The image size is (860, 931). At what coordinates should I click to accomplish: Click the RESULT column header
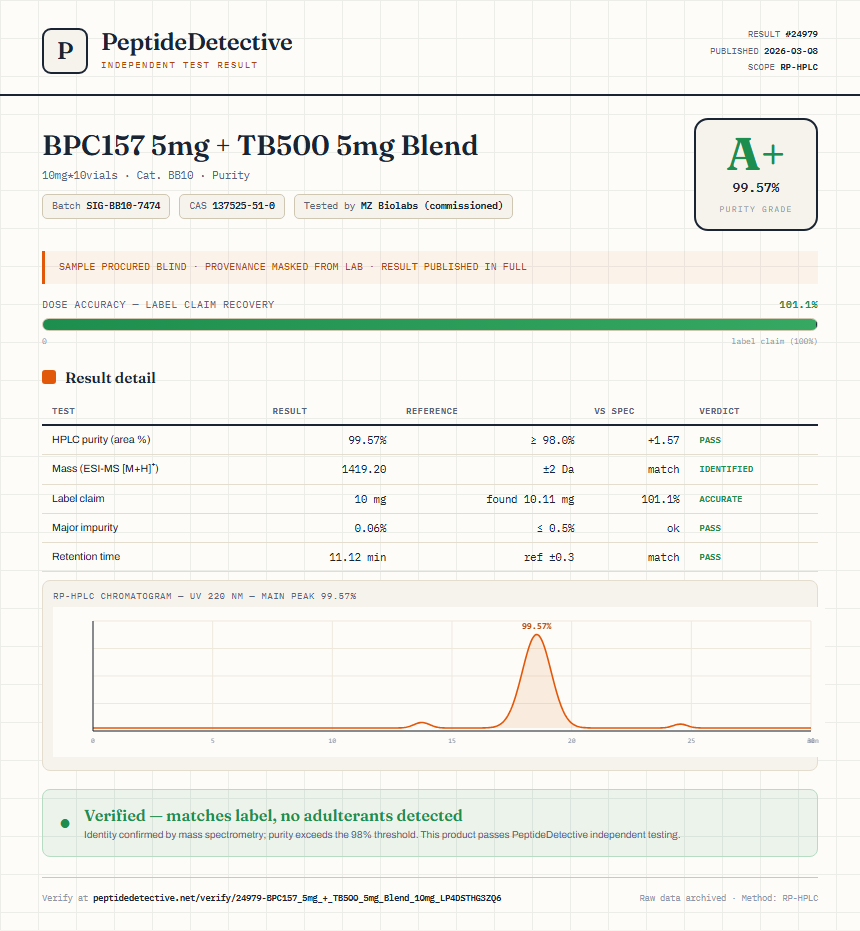290,411
